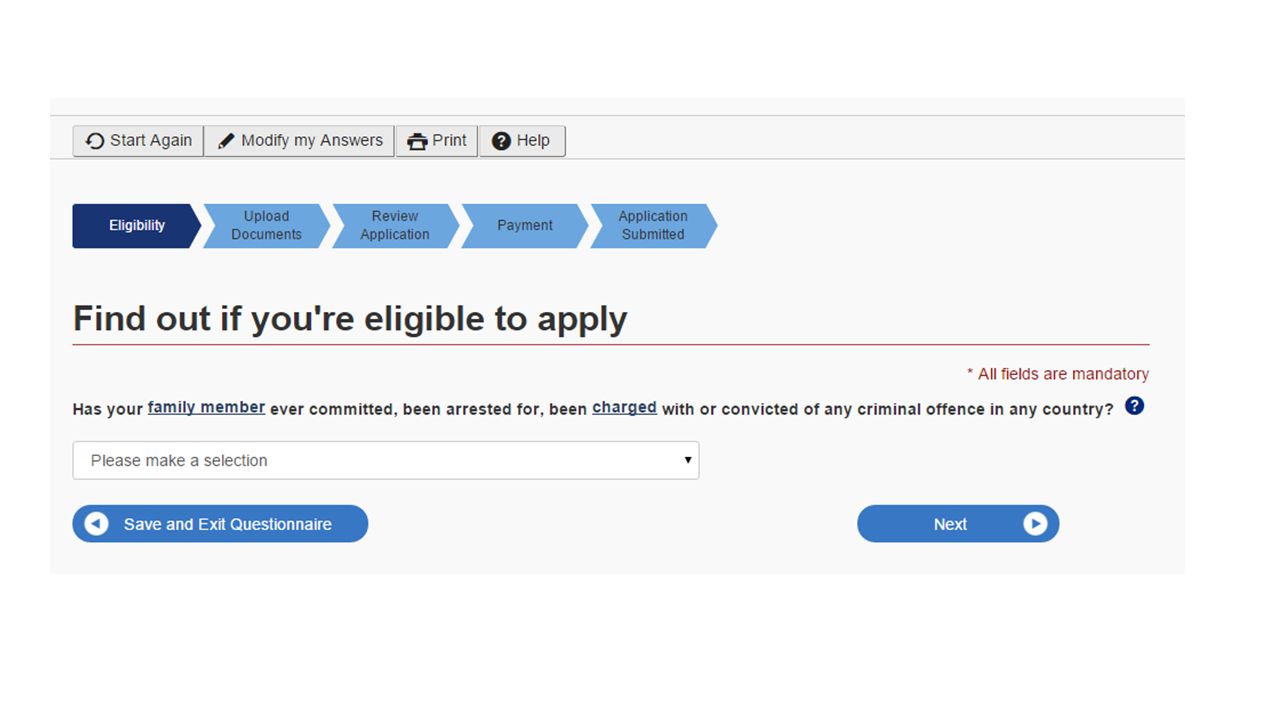Click the printer icon on Print

tap(417, 141)
